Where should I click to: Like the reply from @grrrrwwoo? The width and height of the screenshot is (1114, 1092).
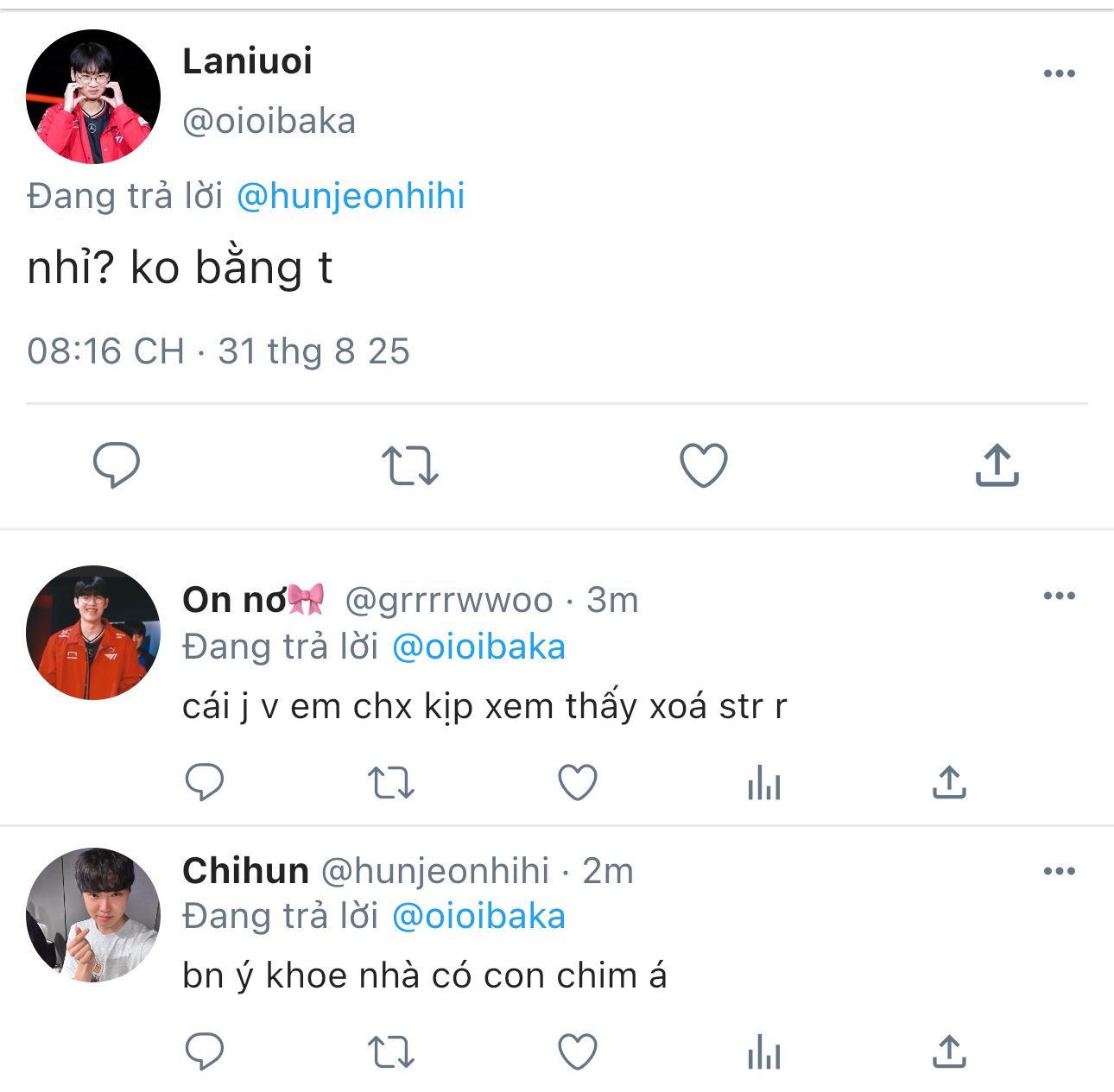[x=577, y=783]
